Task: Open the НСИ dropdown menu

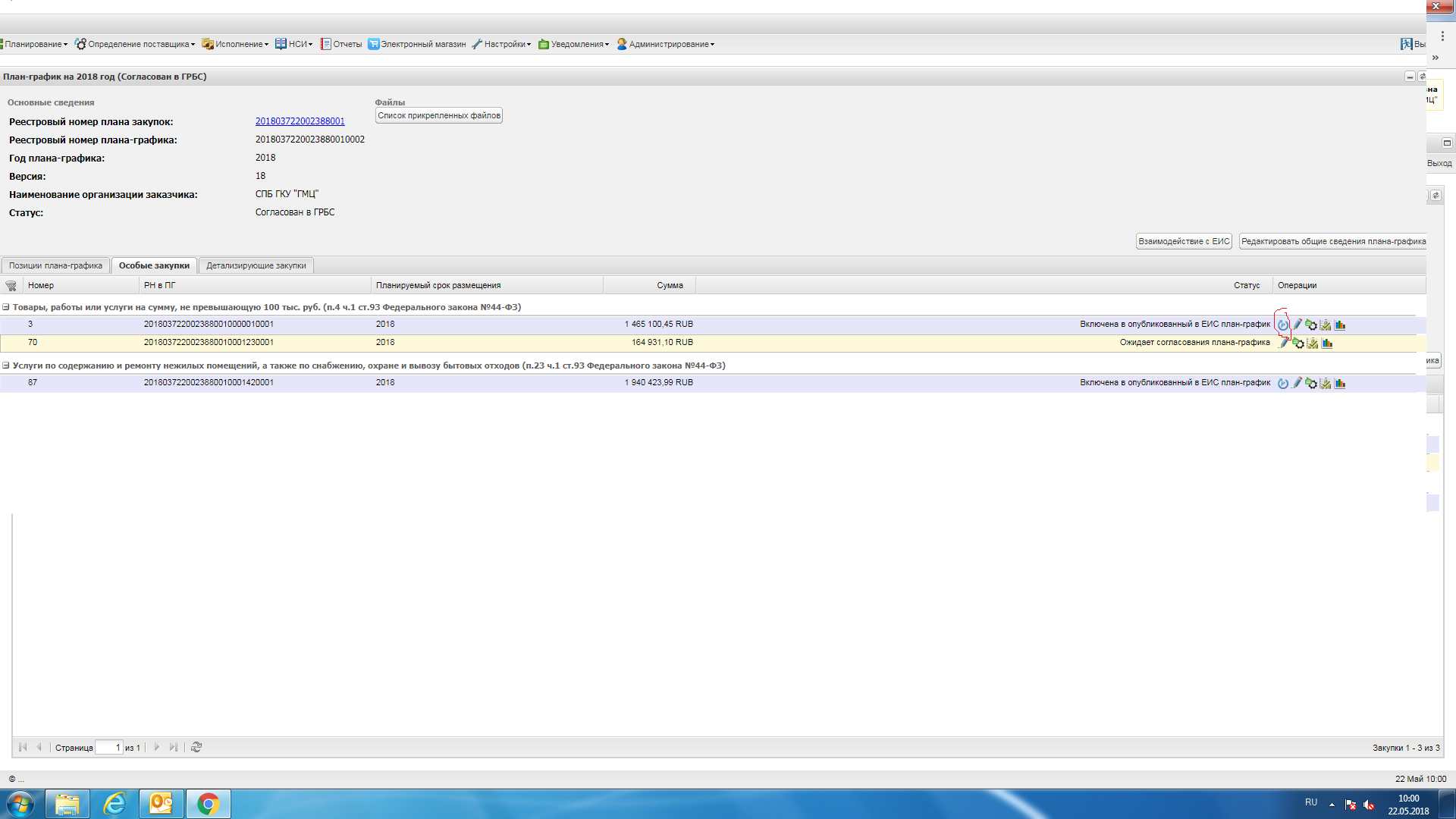Action: [294, 44]
